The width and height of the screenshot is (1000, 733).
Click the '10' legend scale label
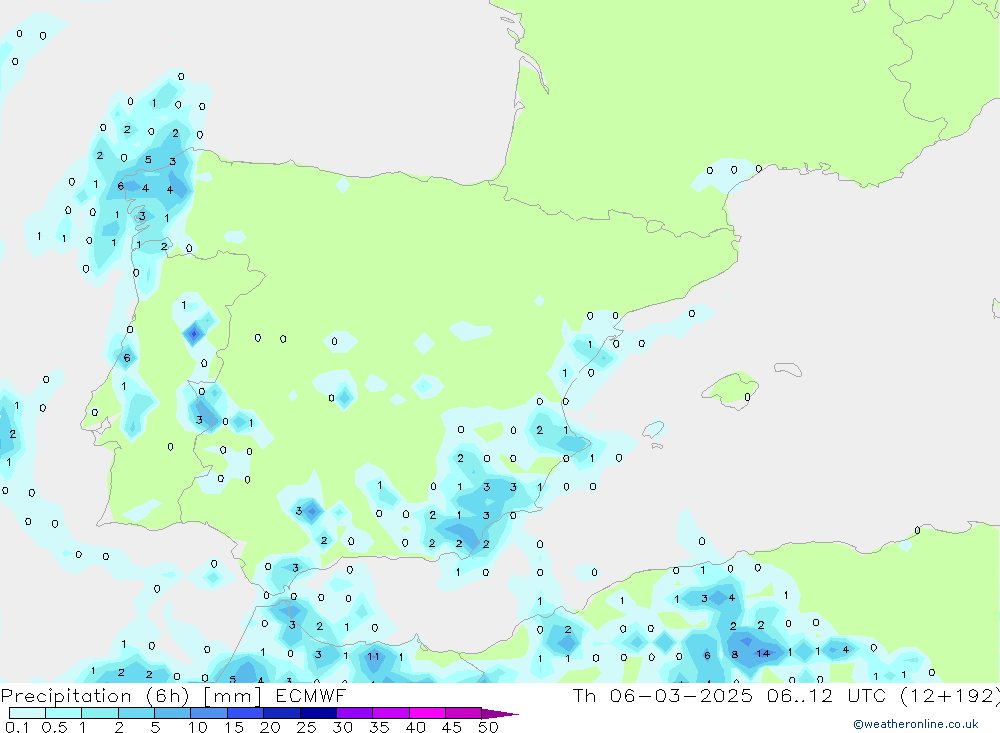click(x=198, y=727)
